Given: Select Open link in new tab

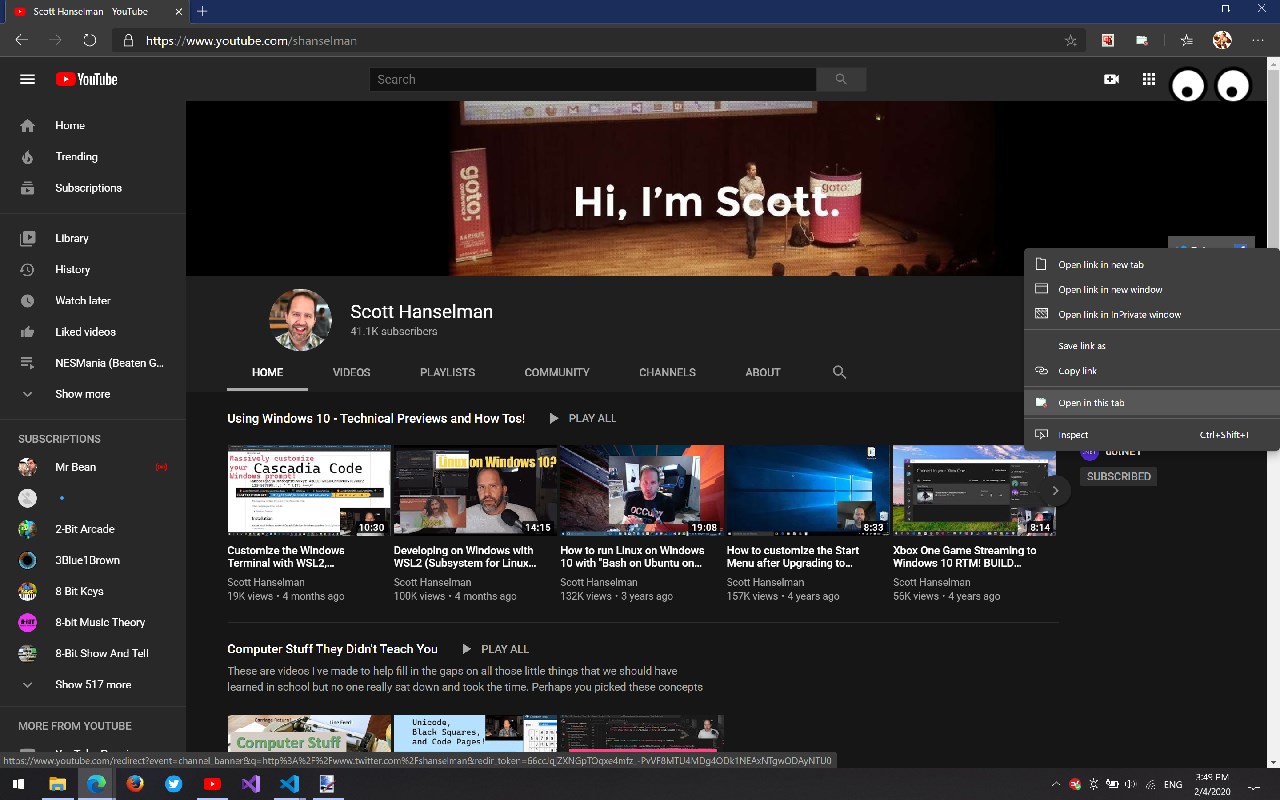Looking at the screenshot, I should (1100, 265).
